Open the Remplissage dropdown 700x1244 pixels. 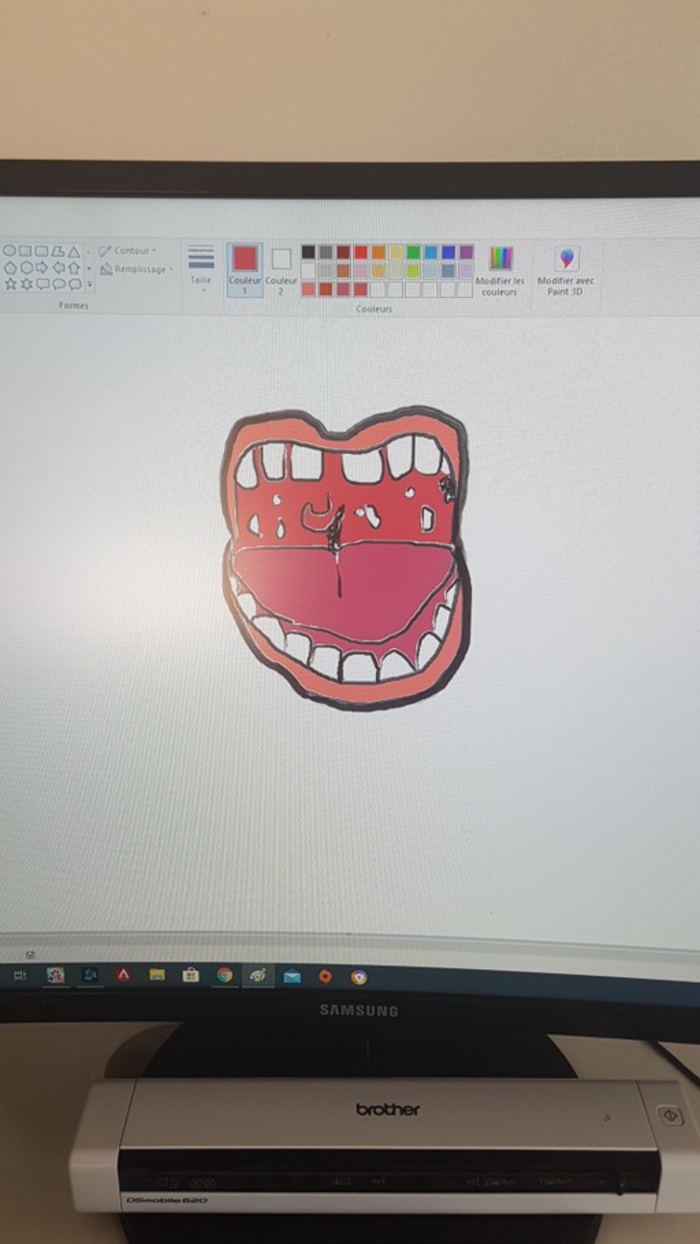pyautogui.click(x=136, y=268)
